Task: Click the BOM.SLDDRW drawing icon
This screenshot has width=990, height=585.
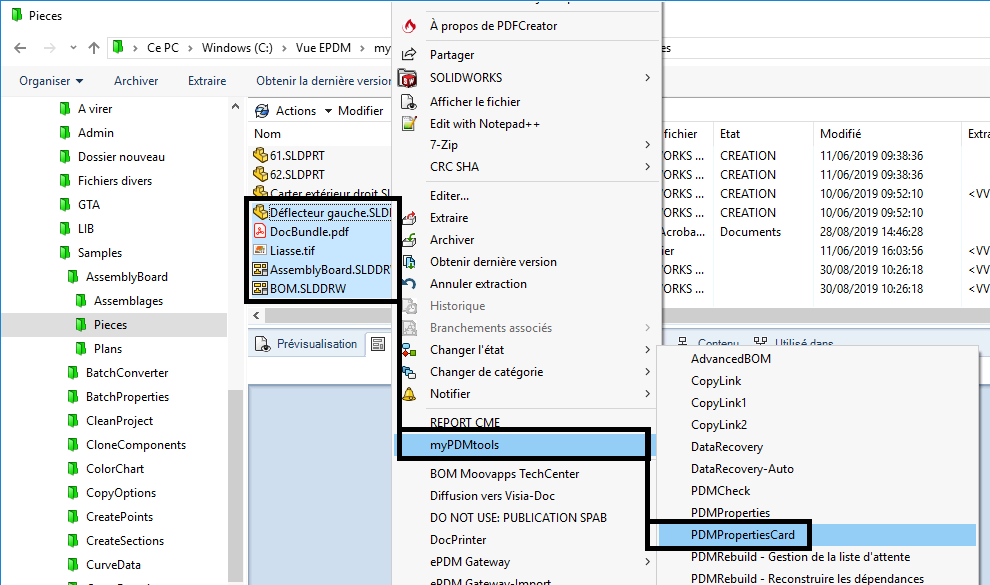Action: coord(260,288)
